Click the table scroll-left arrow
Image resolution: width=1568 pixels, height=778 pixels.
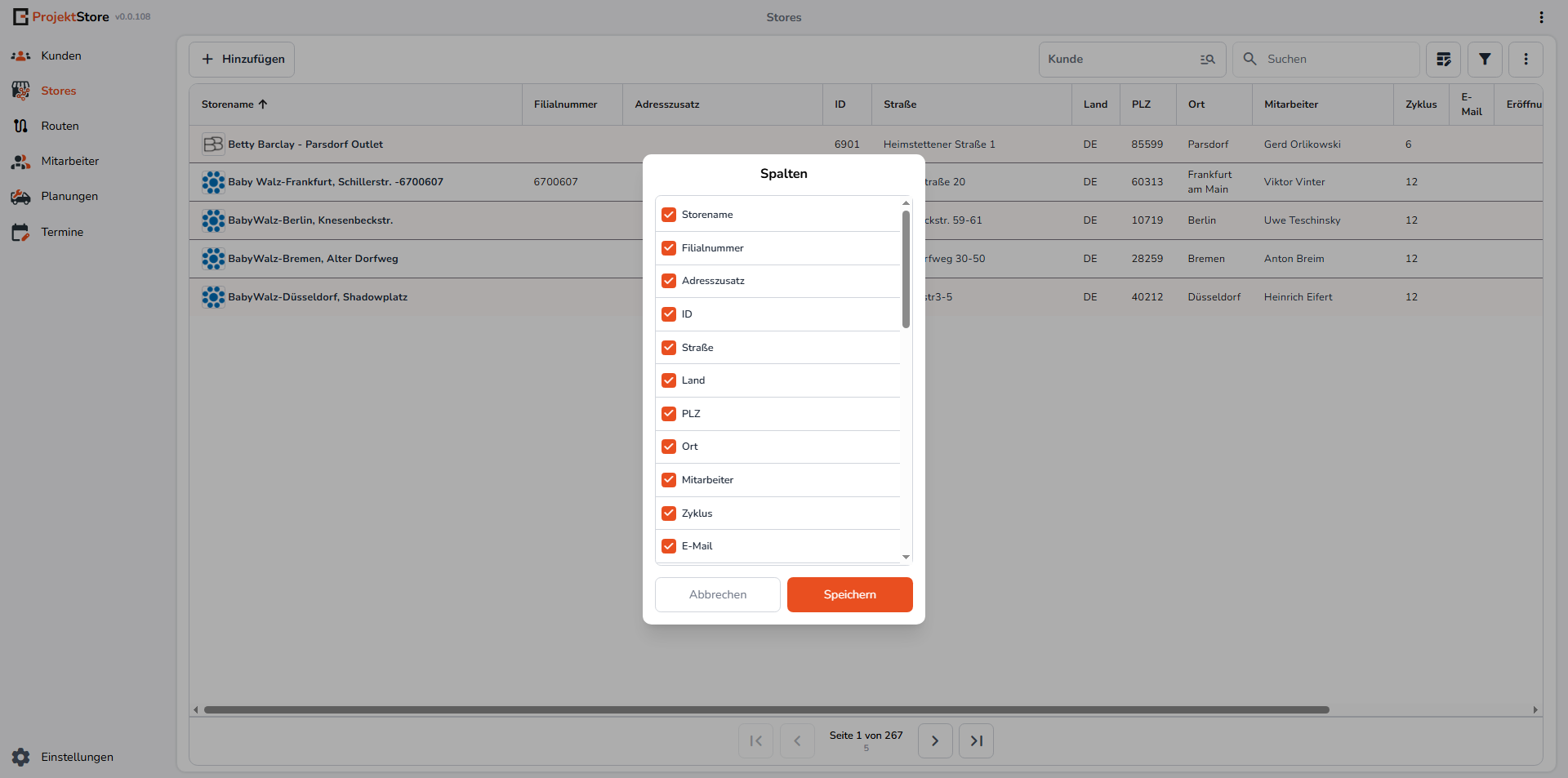point(195,710)
